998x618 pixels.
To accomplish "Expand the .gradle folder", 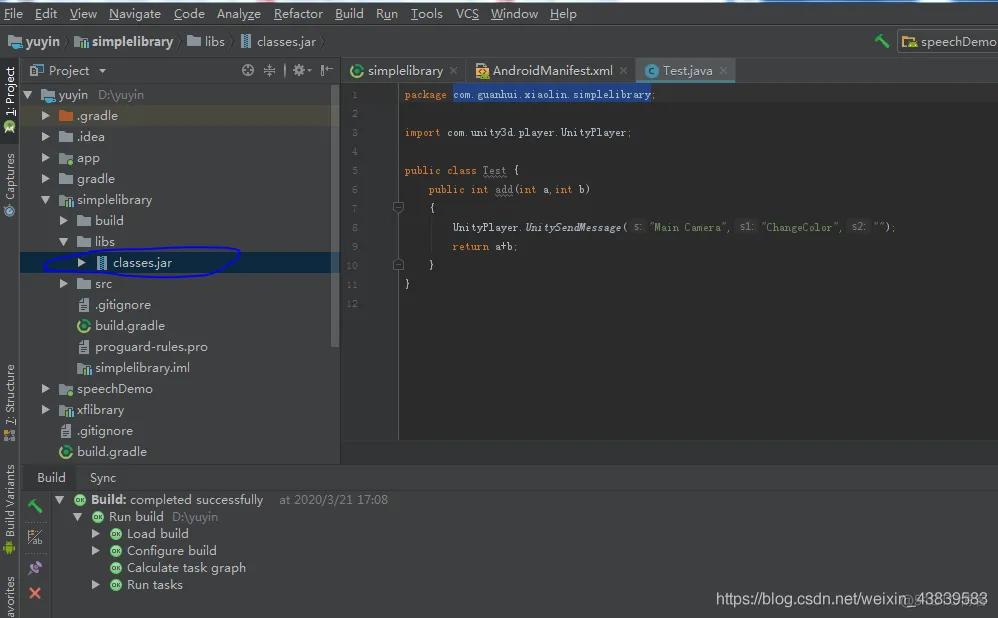I will pos(46,116).
